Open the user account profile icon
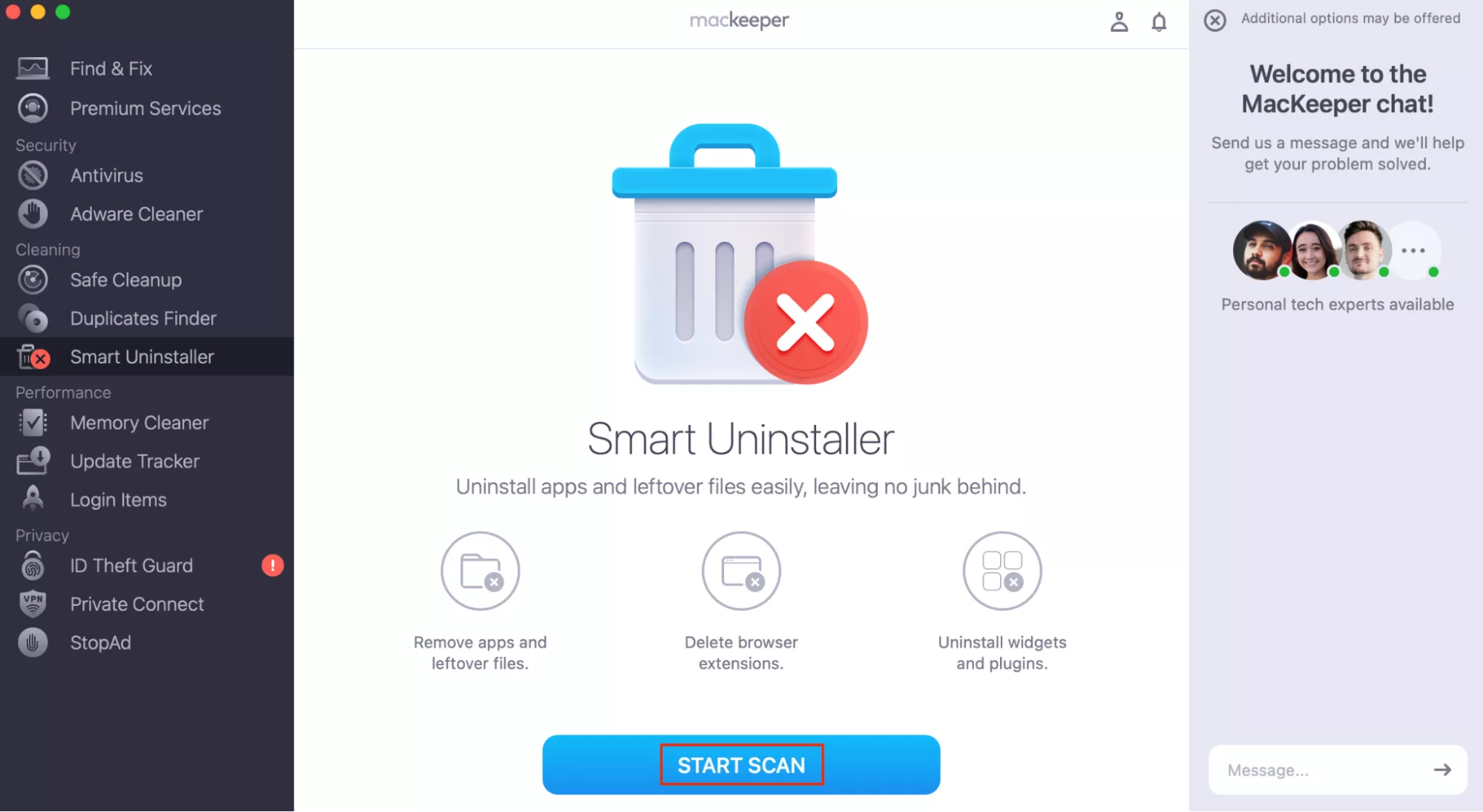This screenshot has width=1483, height=812. click(1119, 22)
